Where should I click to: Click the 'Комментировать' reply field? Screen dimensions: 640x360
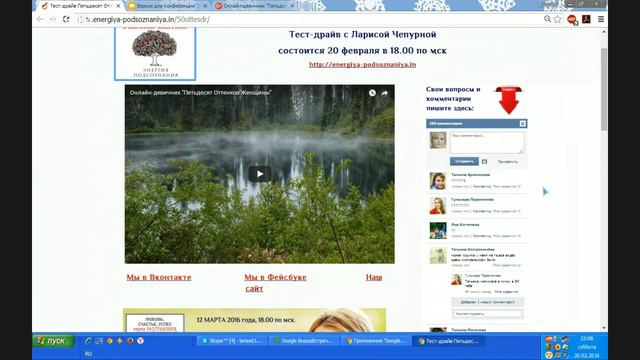tap(488, 313)
